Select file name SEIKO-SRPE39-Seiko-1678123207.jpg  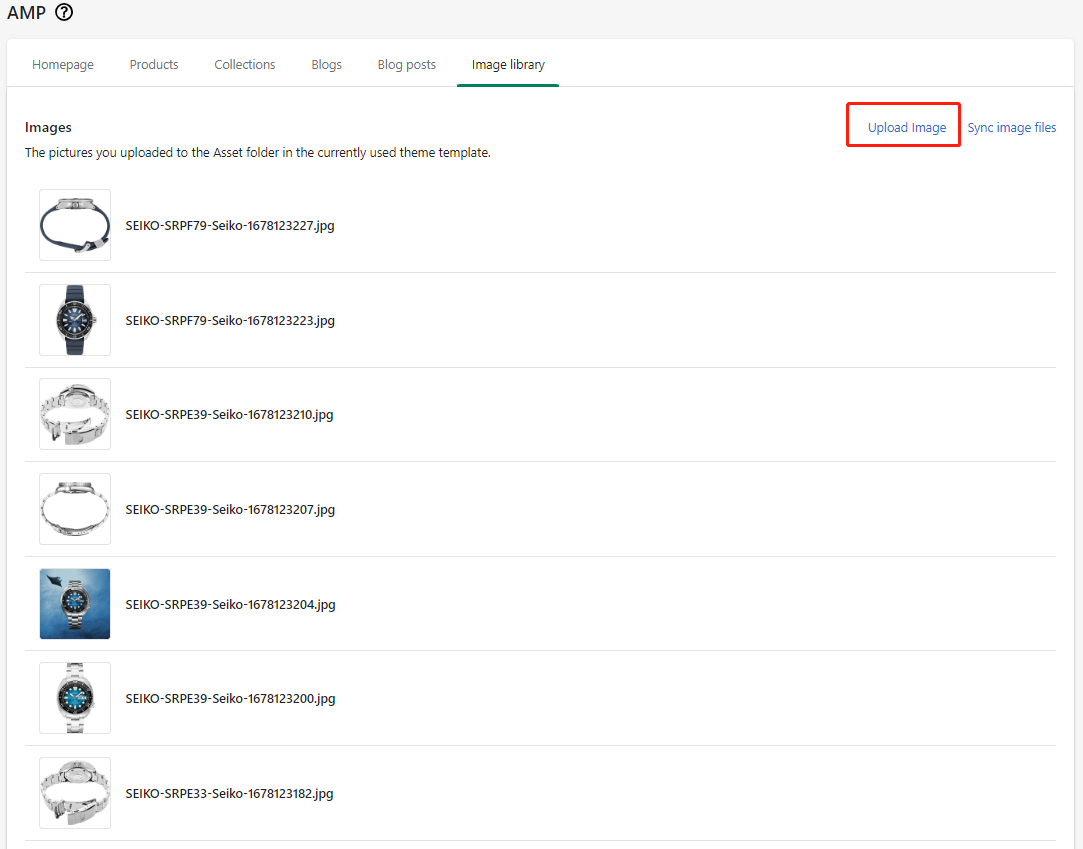point(230,509)
